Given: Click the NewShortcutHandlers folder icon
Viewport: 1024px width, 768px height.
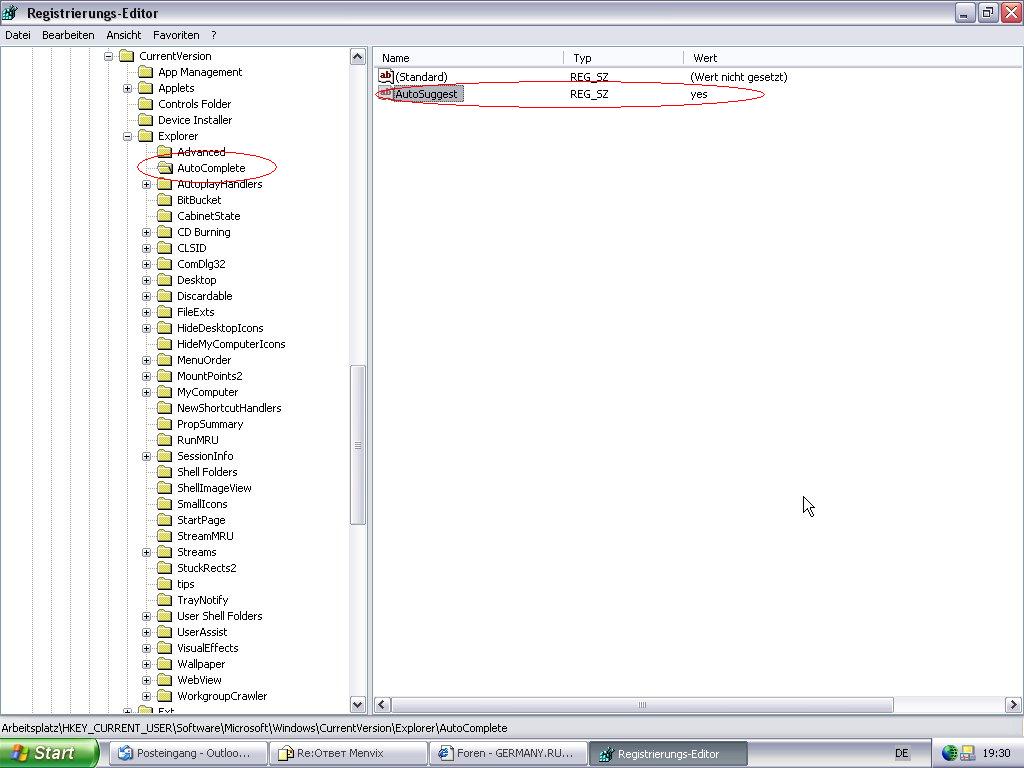Looking at the screenshot, I should 165,408.
